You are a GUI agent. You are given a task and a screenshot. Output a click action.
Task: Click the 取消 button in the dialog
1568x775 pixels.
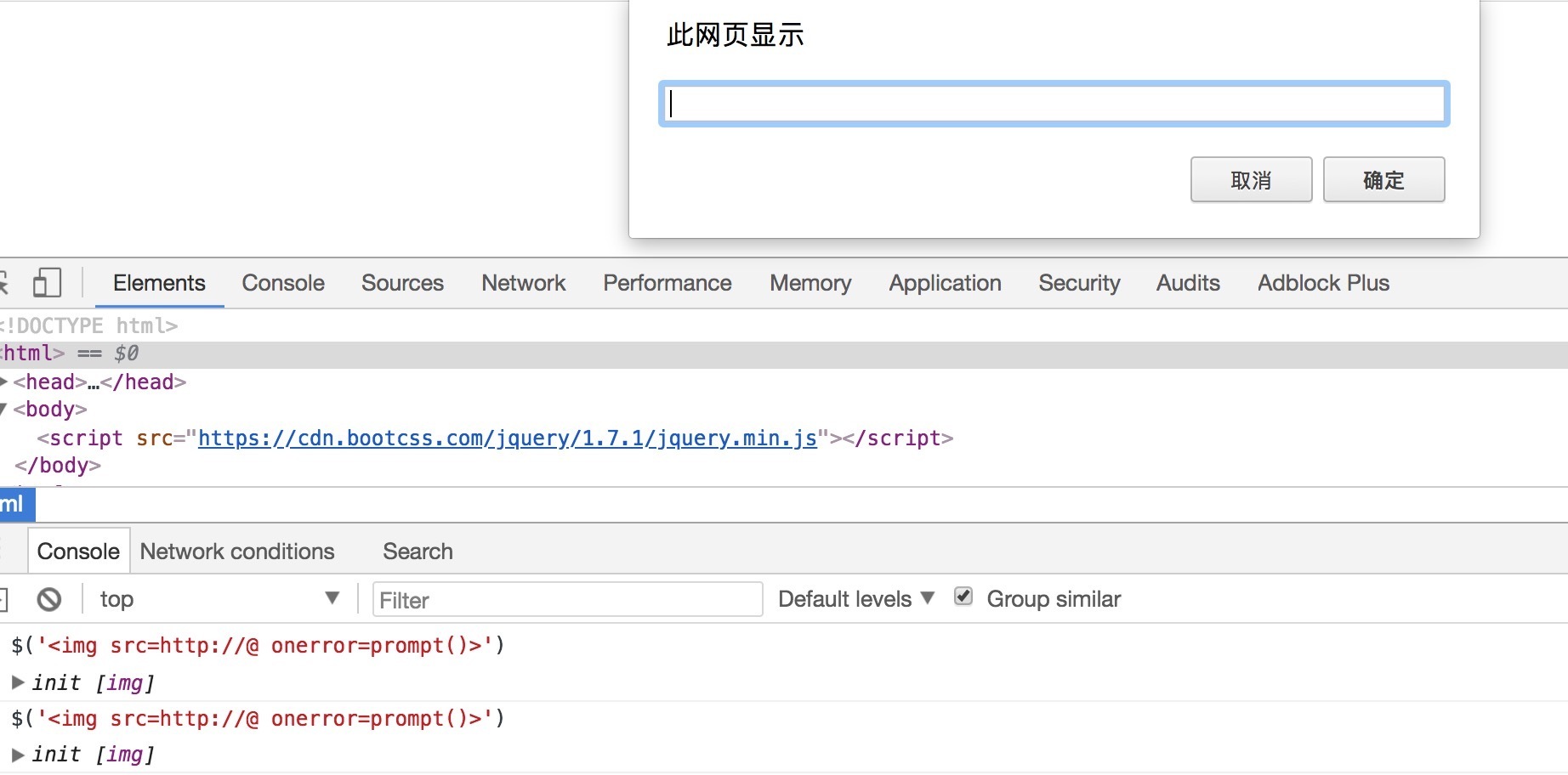click(x=1251, y=179)
